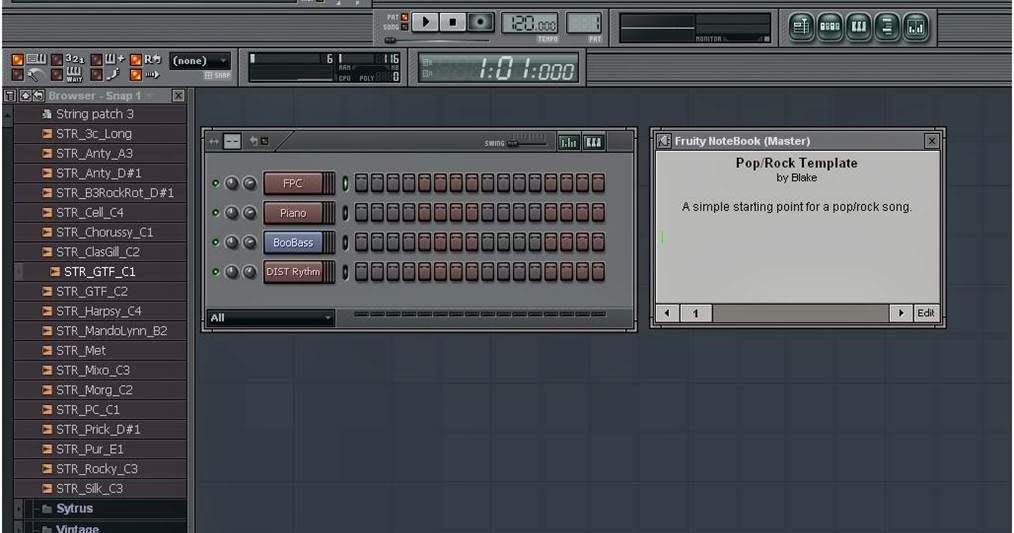
Task: Click the output monitor display
Action: (x=695, y=28)
